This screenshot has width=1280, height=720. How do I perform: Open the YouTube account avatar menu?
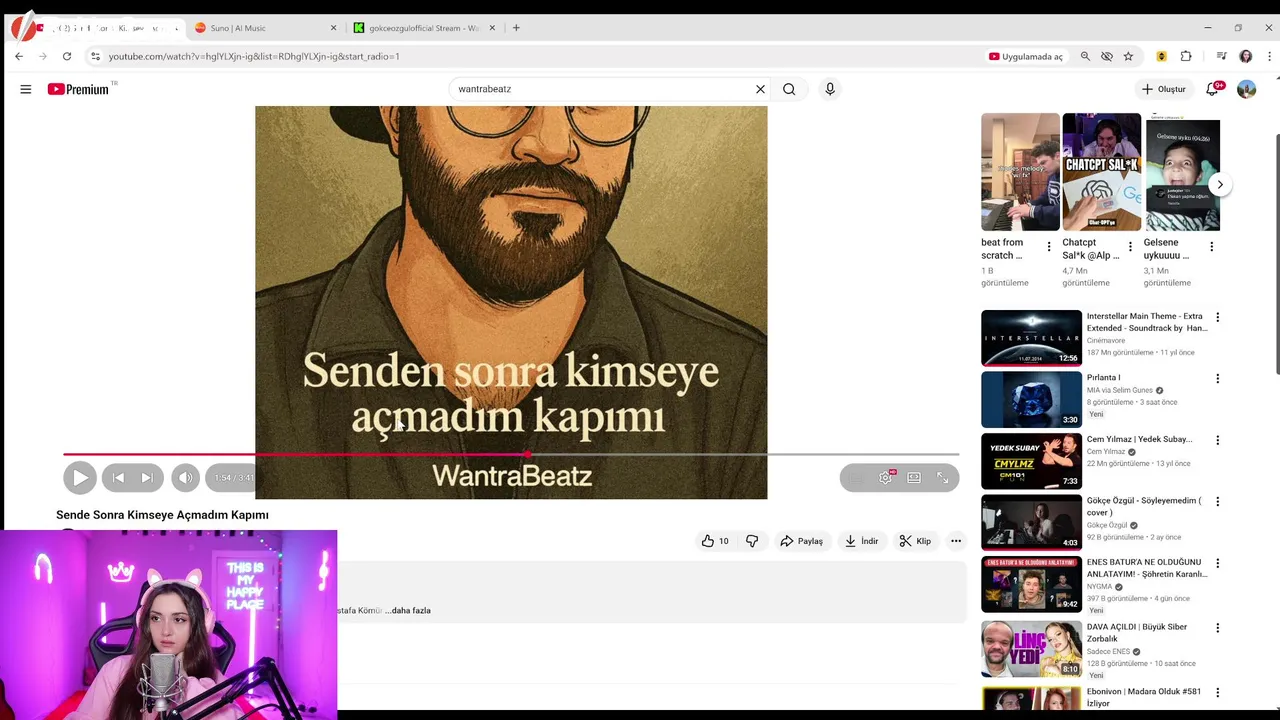(1246, 89)
